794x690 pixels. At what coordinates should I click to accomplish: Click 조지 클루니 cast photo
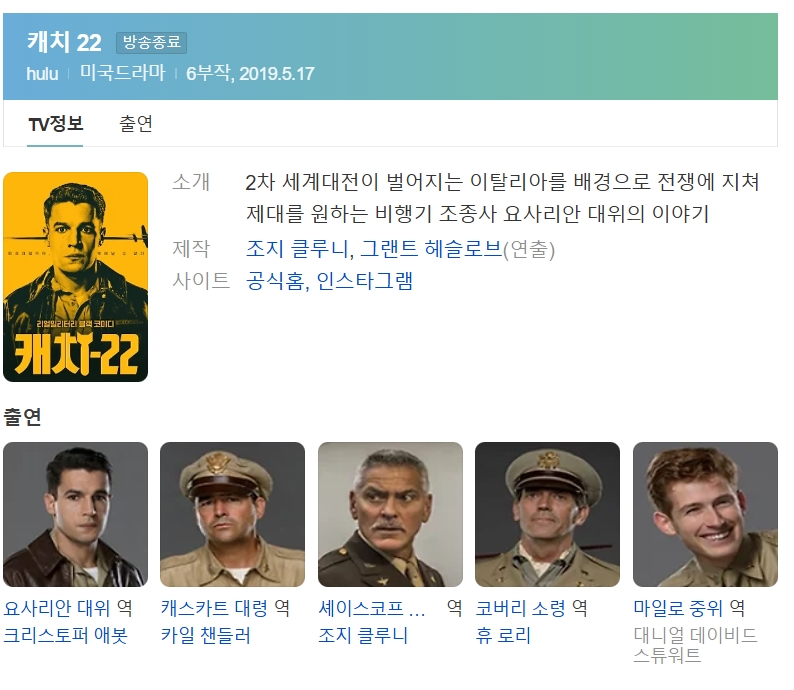390,514
